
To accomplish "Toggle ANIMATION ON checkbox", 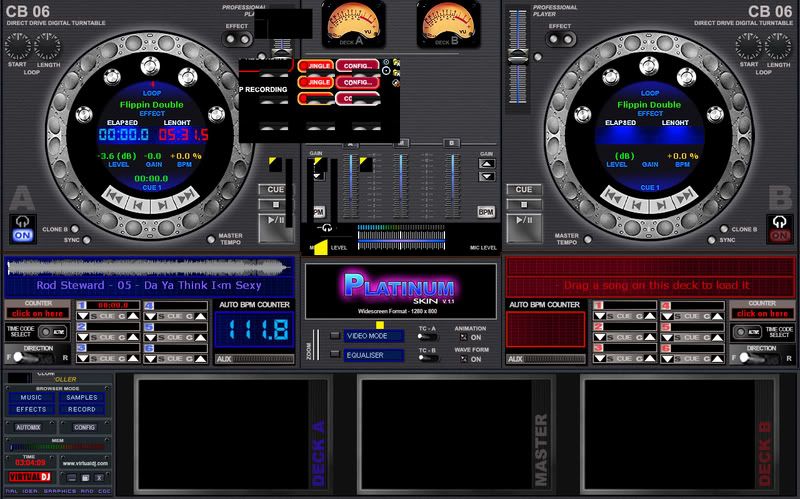I will click(463, 337).
